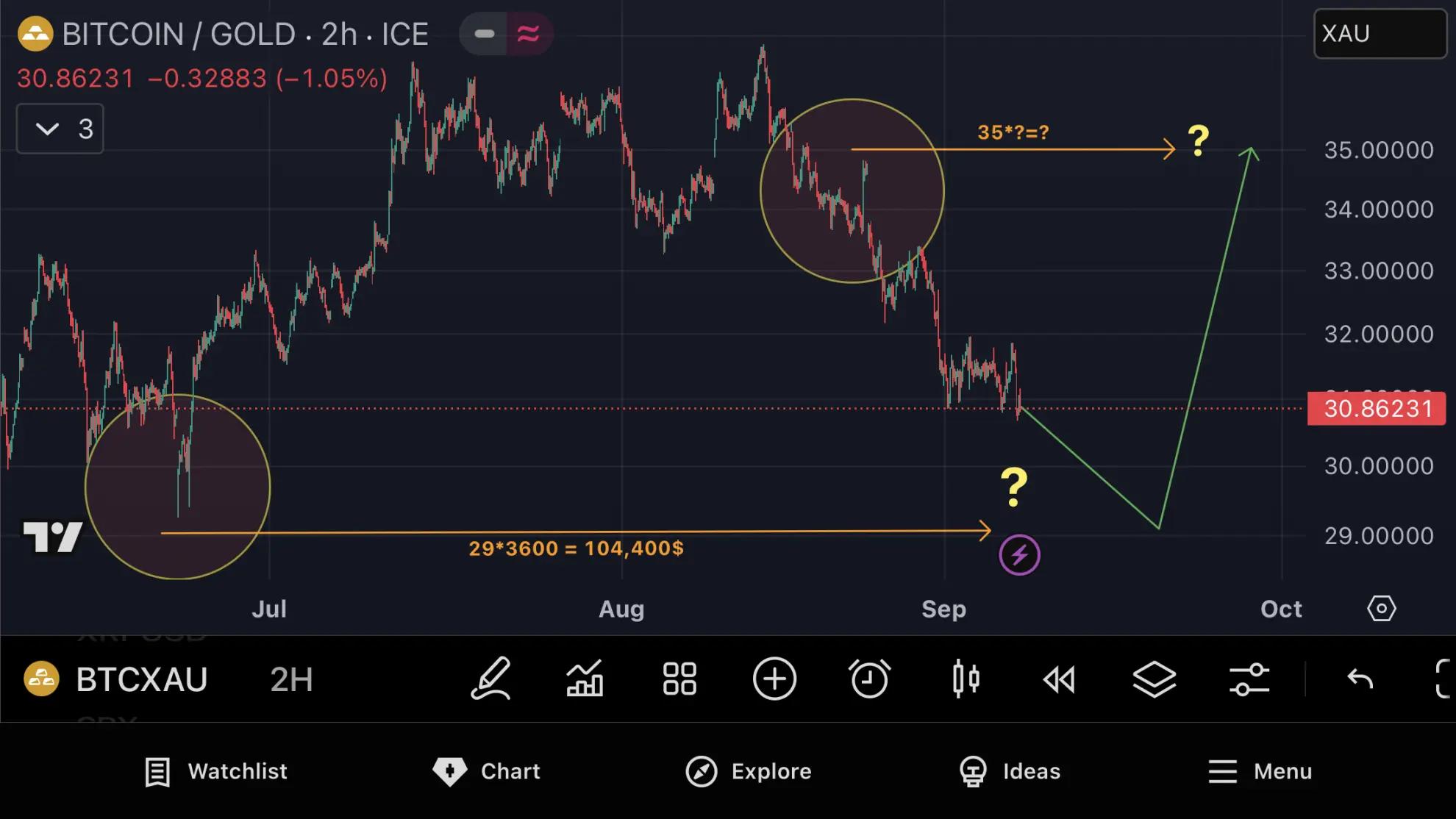Toggle the pink approximately-equal button
The width and height of the screenshot is (1456, 819).
(529, 34)
